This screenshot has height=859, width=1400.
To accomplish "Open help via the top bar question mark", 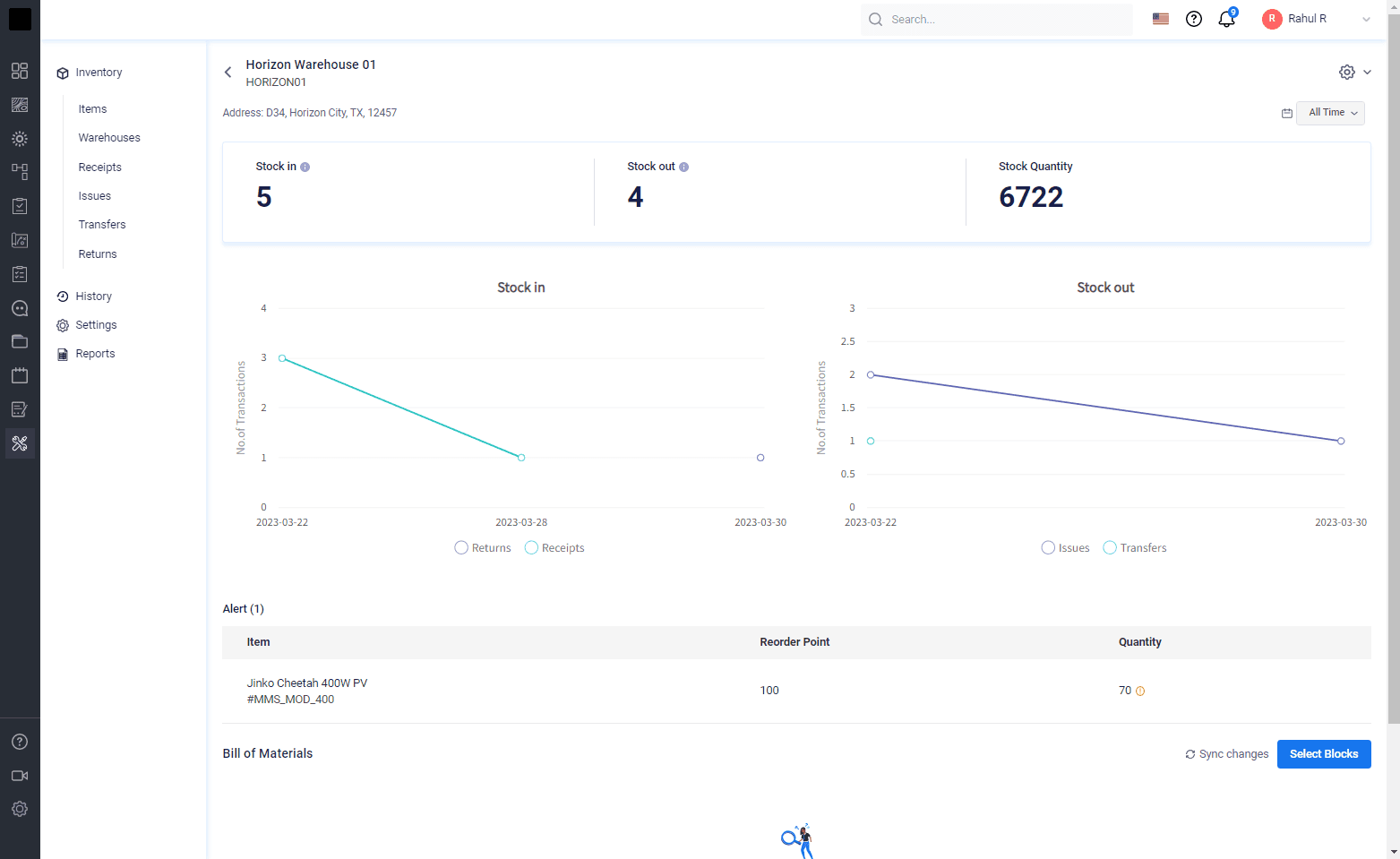I will coord(1194,19).
